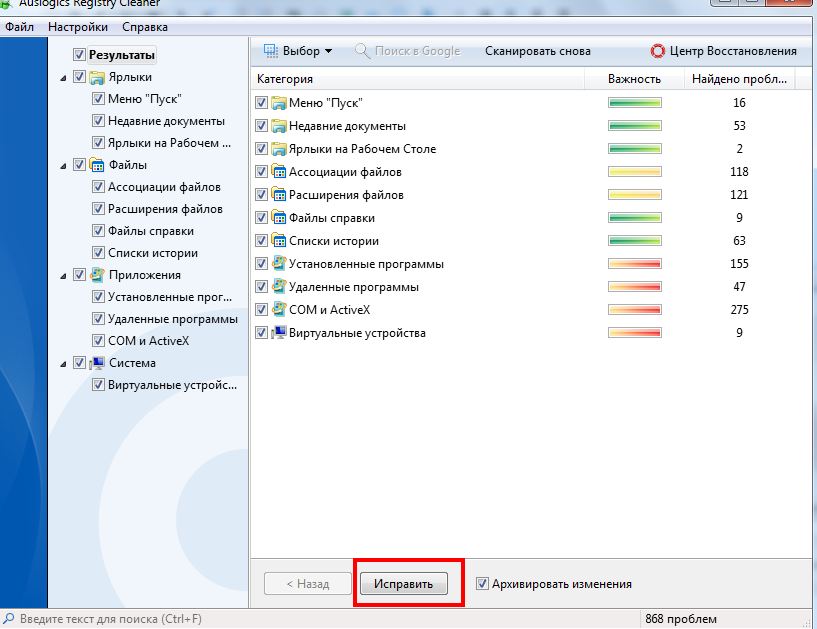Click the search magnifier icon in status bar
Viewport: 817px width, 629px height.
pyautogui.click(x=8, y=619)
